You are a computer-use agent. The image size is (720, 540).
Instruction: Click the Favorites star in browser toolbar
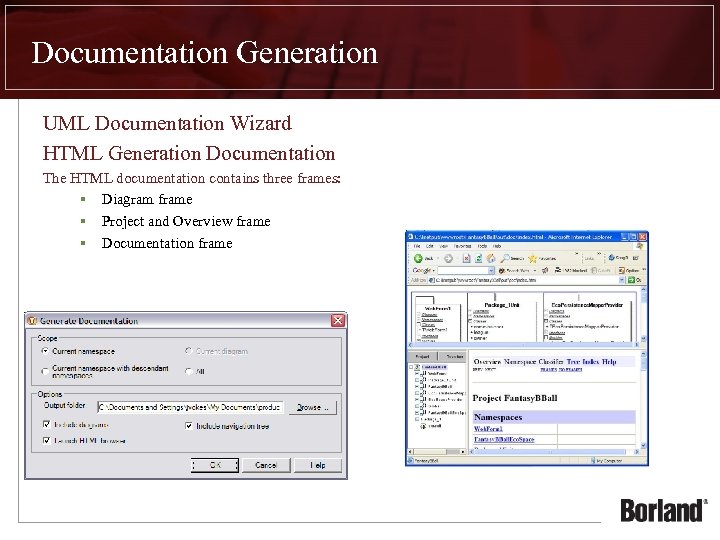(x=533, y=259)
